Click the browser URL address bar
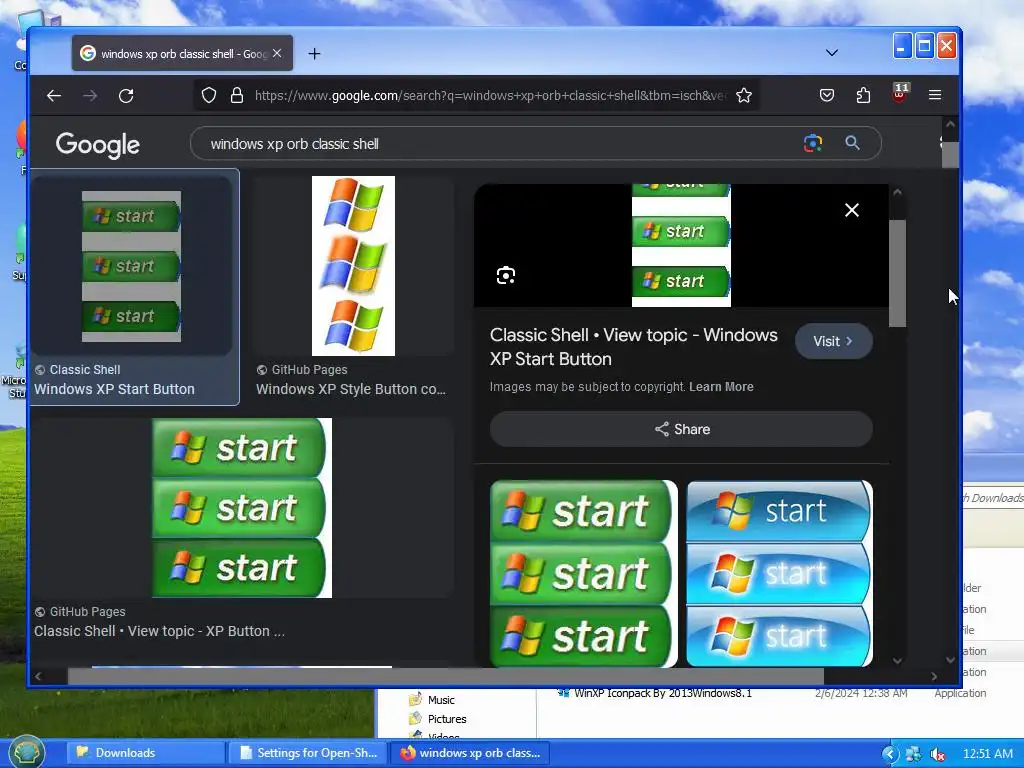 [490, 95]
